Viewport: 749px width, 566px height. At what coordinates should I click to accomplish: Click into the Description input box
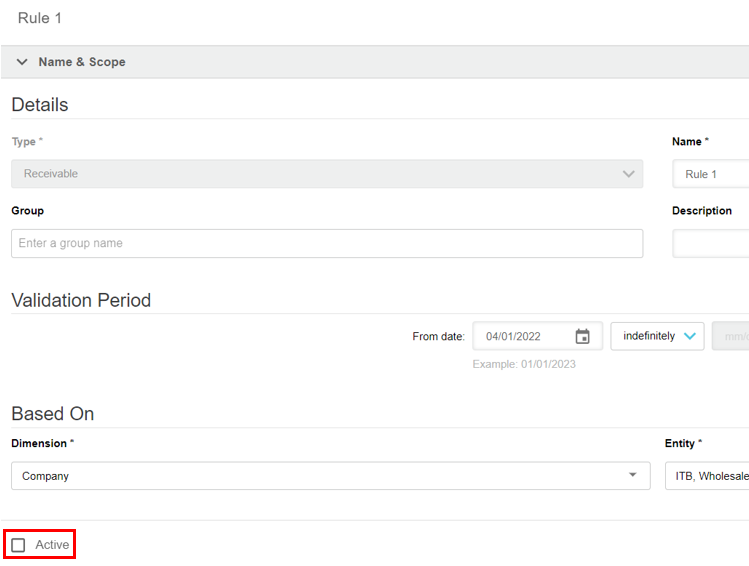point(712,243)
